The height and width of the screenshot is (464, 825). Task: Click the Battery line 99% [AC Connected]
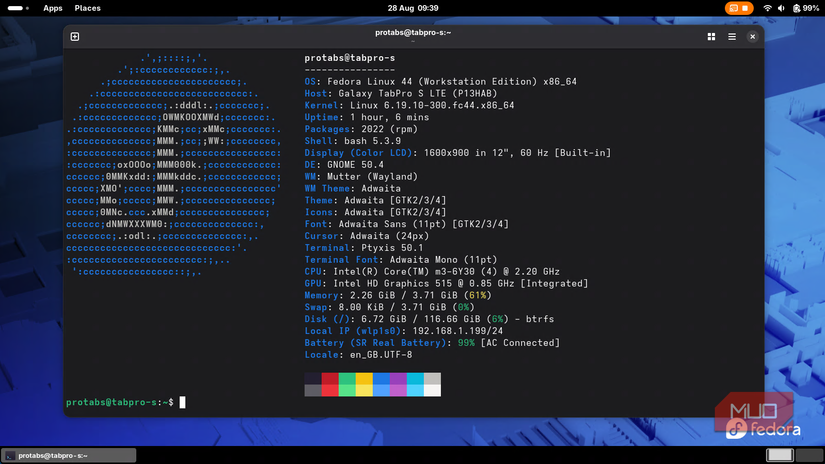(x=432, y=343)
